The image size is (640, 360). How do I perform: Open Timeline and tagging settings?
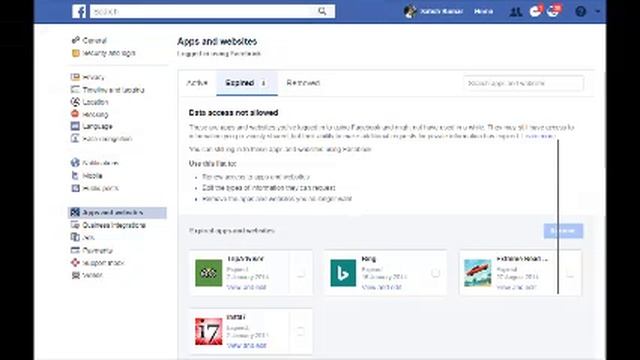pyautogui.click(x=113, y=90)
